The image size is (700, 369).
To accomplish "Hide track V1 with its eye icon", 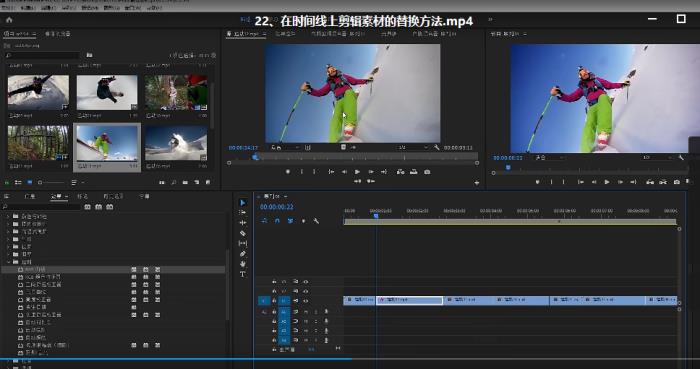I will click(306, 301).
